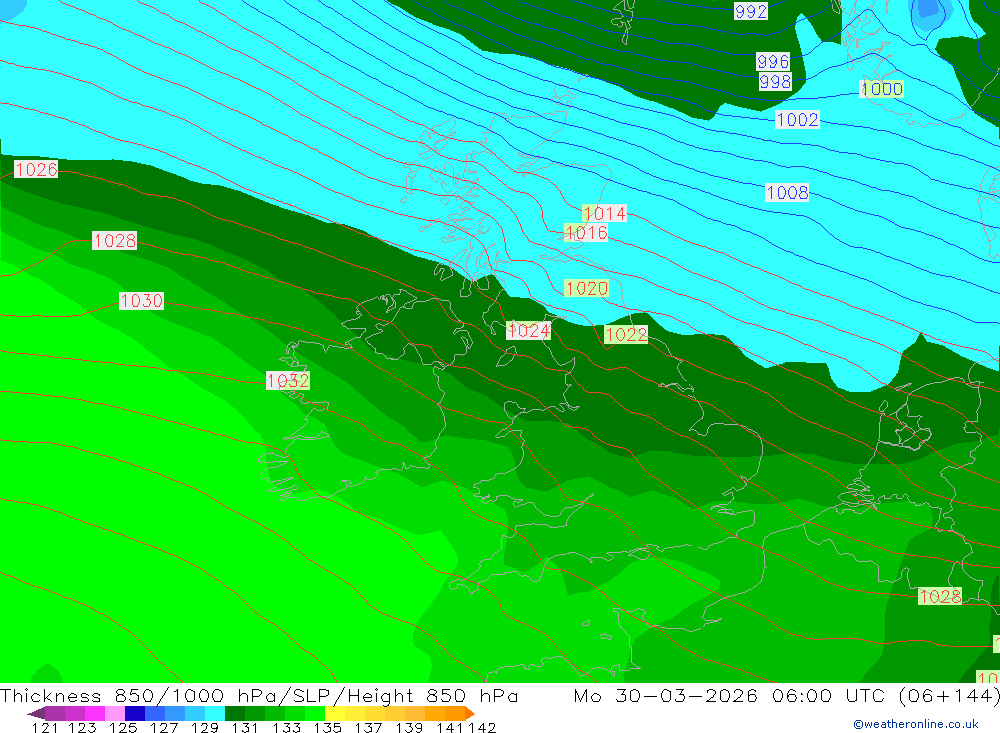The height and width of the screenshot is (733, 1000).
Task: Click the 1020 isobar label
Action: tap(586, 288)
